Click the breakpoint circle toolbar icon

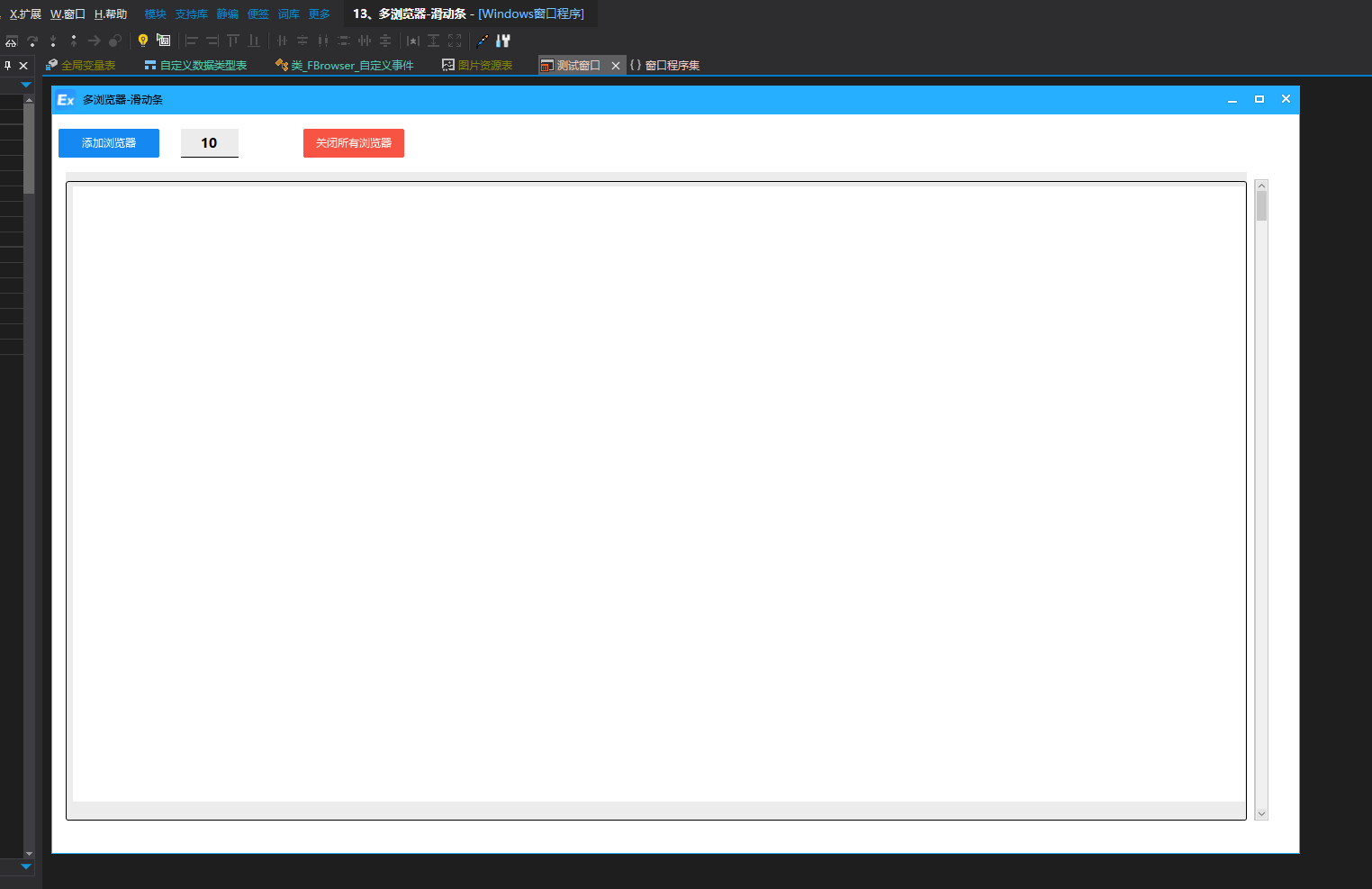(115, 41)
